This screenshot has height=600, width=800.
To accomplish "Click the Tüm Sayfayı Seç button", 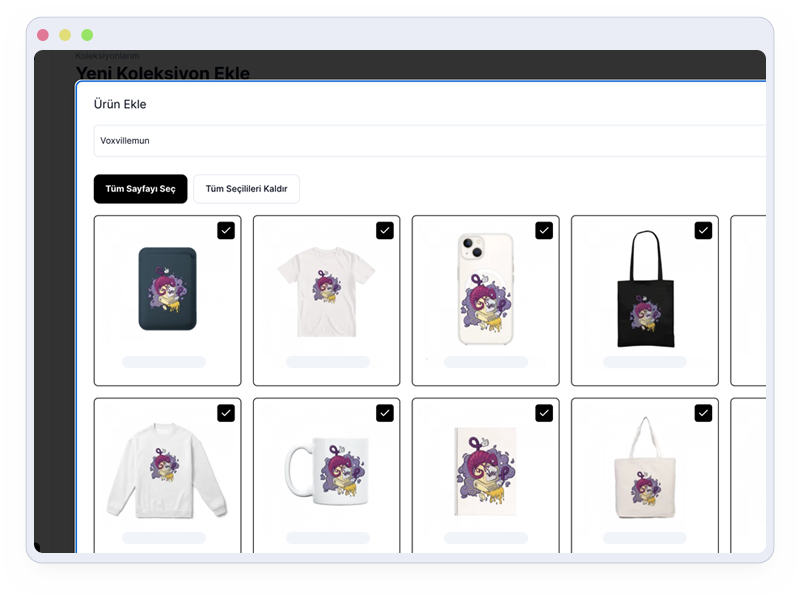I will tap(140, 189).
